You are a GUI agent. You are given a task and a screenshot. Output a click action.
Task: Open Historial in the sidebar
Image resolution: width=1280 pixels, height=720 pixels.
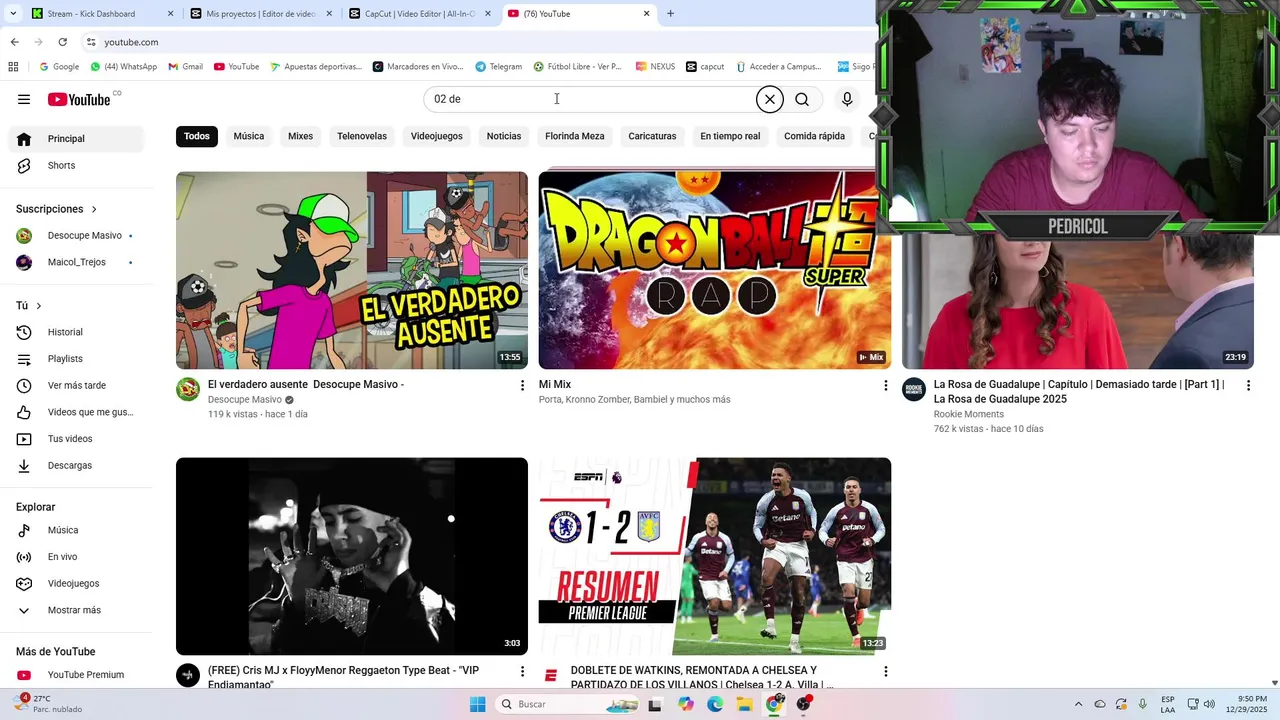pyautogui.click(x=76, y=332)
